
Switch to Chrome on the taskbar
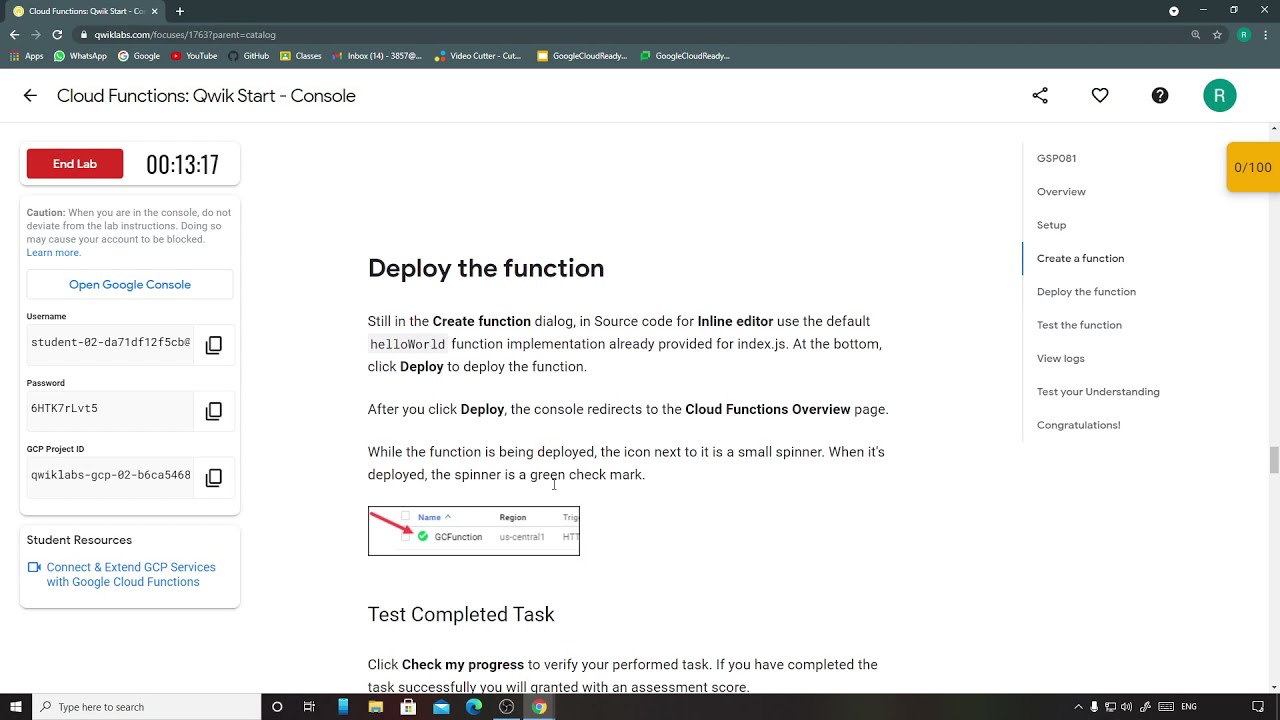539,707
